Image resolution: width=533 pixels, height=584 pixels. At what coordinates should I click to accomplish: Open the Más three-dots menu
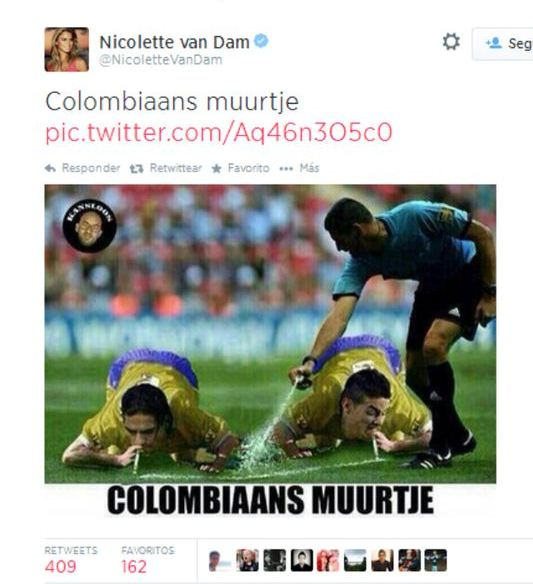pos(286,169)
